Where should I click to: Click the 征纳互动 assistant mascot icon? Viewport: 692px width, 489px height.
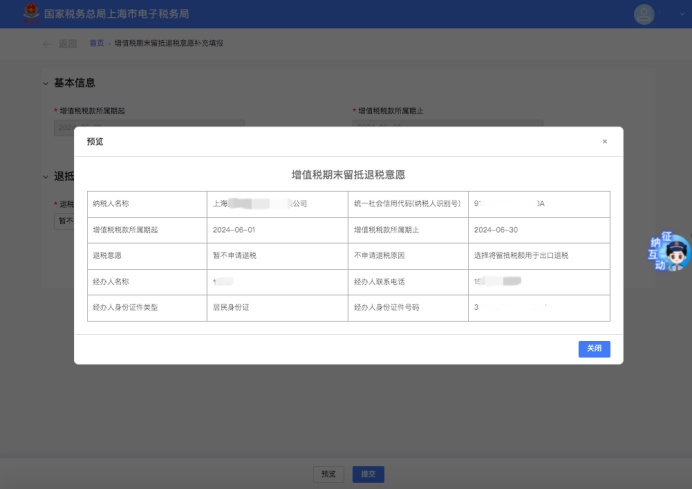pyautogui.click(x=670, y=254)
